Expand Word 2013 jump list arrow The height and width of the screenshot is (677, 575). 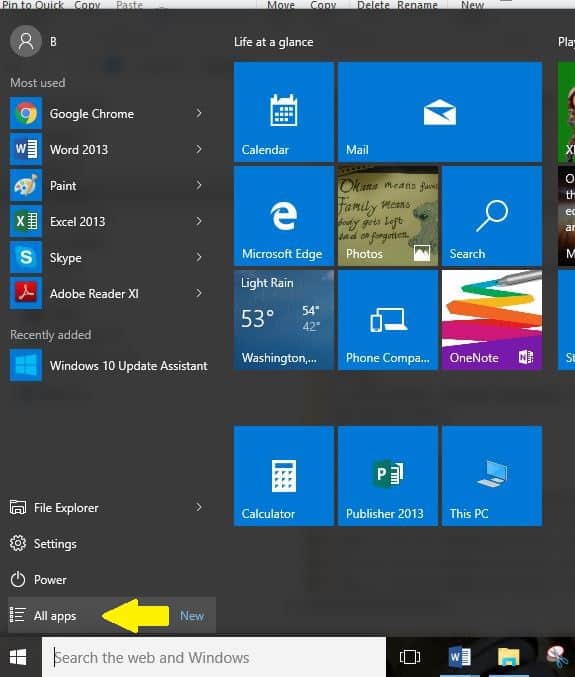tap(199, 149)
